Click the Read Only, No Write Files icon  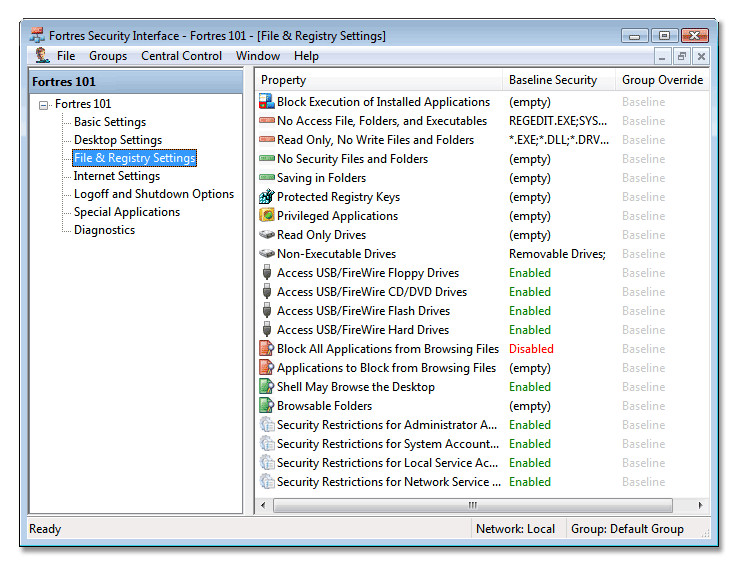click(267, 139)
